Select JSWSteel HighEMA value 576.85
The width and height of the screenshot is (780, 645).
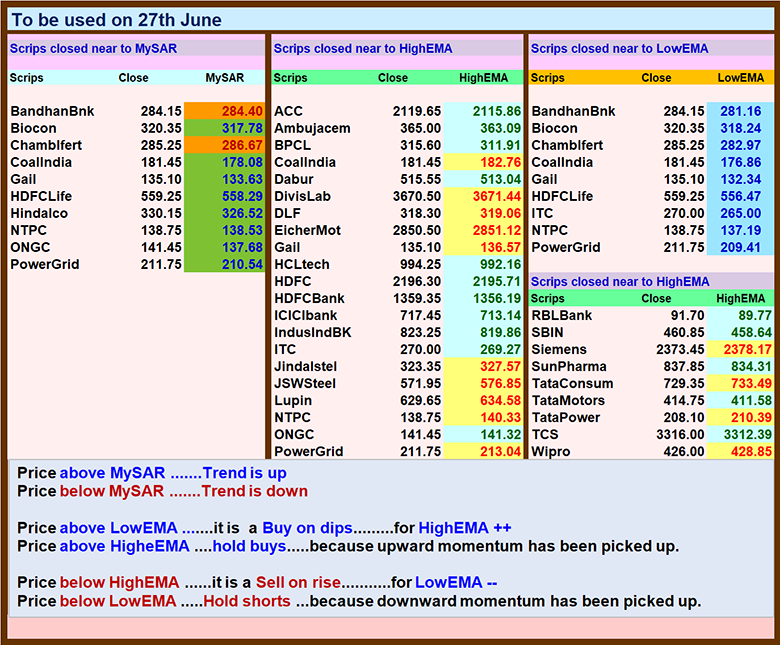click(500, 383)
